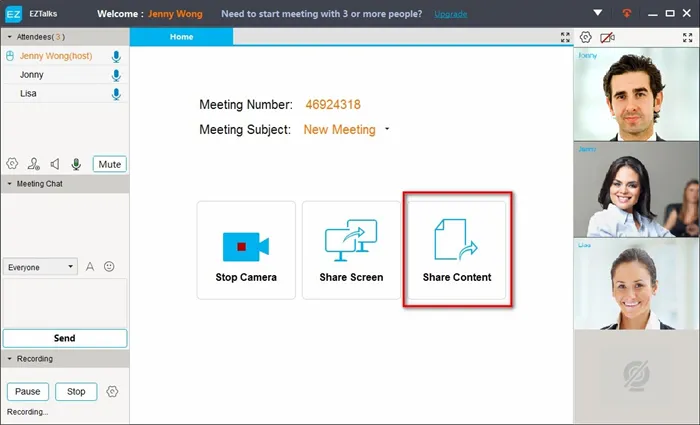This screenshot has width=700, height=425.
Task: Click the speaker volume icon
Action: [55, 164]
